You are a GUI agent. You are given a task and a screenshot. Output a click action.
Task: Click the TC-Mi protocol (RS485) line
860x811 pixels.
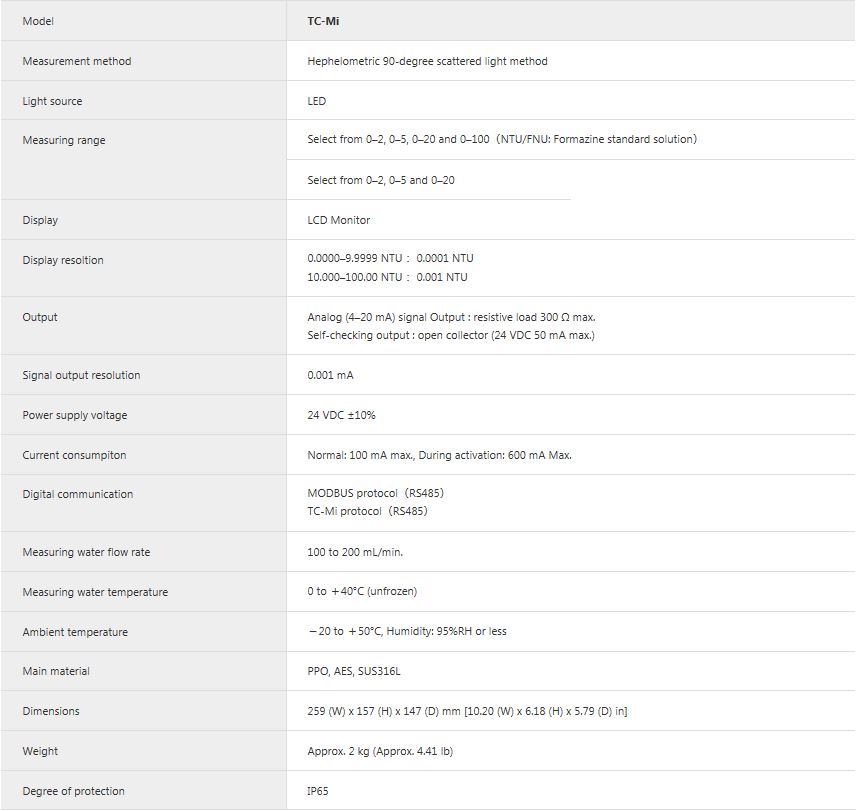point(367,511)
